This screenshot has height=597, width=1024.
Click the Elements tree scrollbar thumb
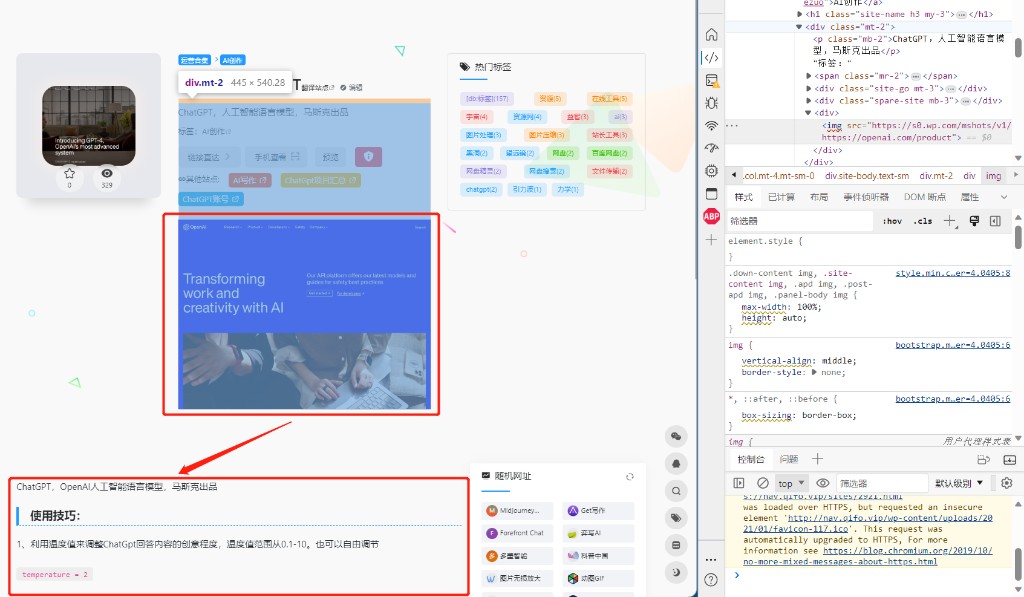click(x=1018, y=48)
